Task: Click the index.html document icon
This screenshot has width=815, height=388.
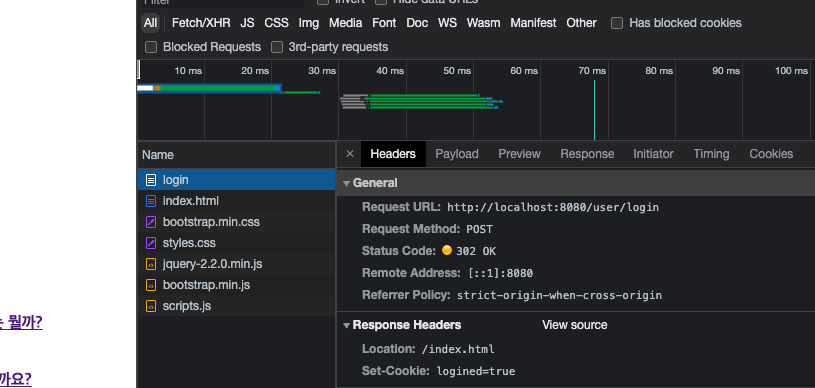Action: (x=151, y=201)
